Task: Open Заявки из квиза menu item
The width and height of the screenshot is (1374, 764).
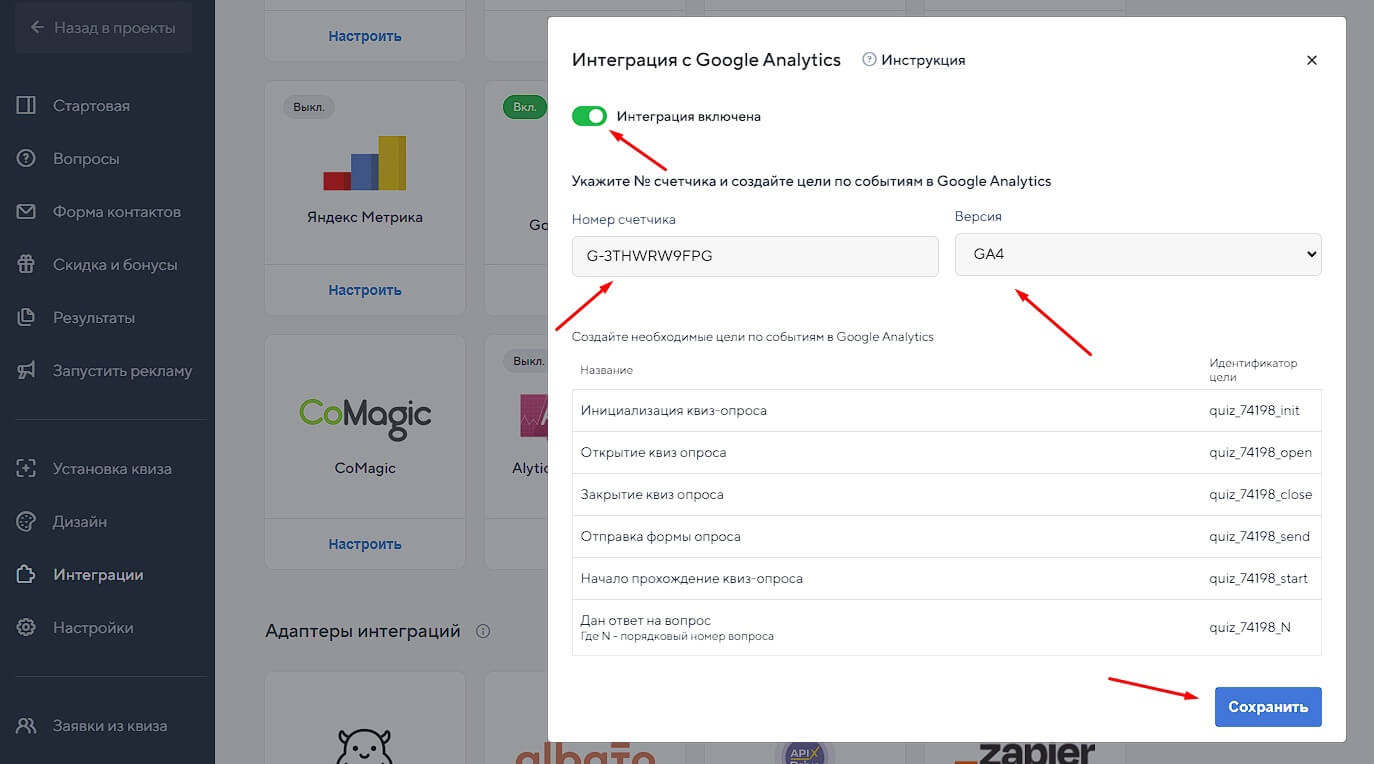Action: [x=109, y=726]
